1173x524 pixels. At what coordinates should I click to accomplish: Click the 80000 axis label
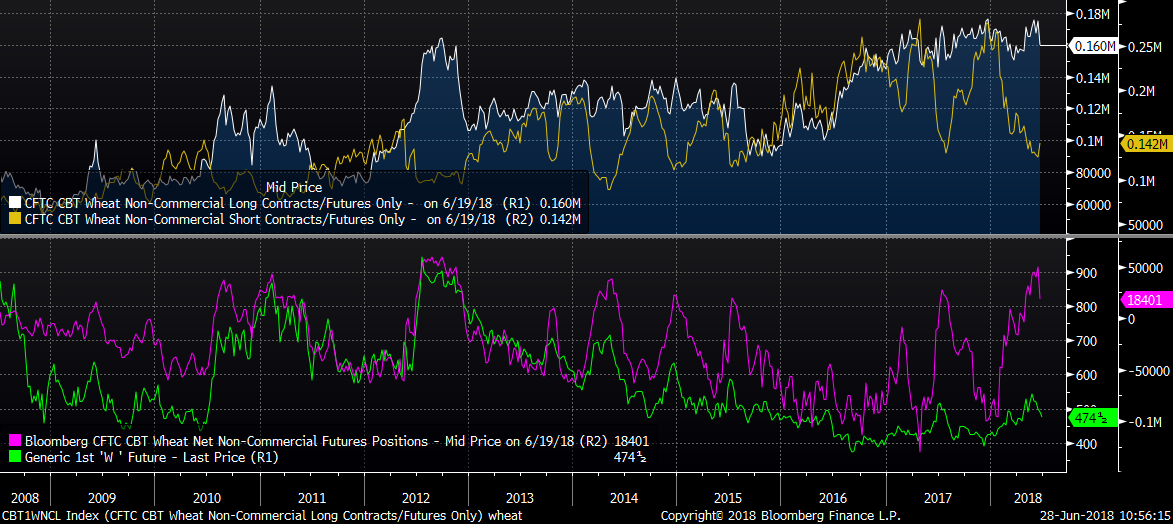pyautogui.click(x=1093, y=172)
